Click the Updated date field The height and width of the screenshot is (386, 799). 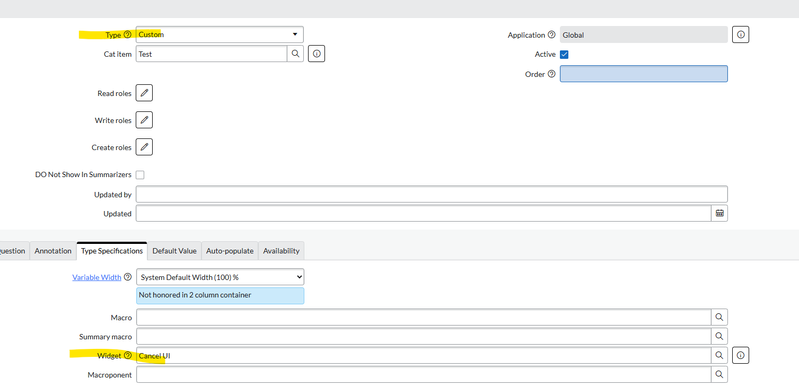pyautogui.click(x=423, y=213)
